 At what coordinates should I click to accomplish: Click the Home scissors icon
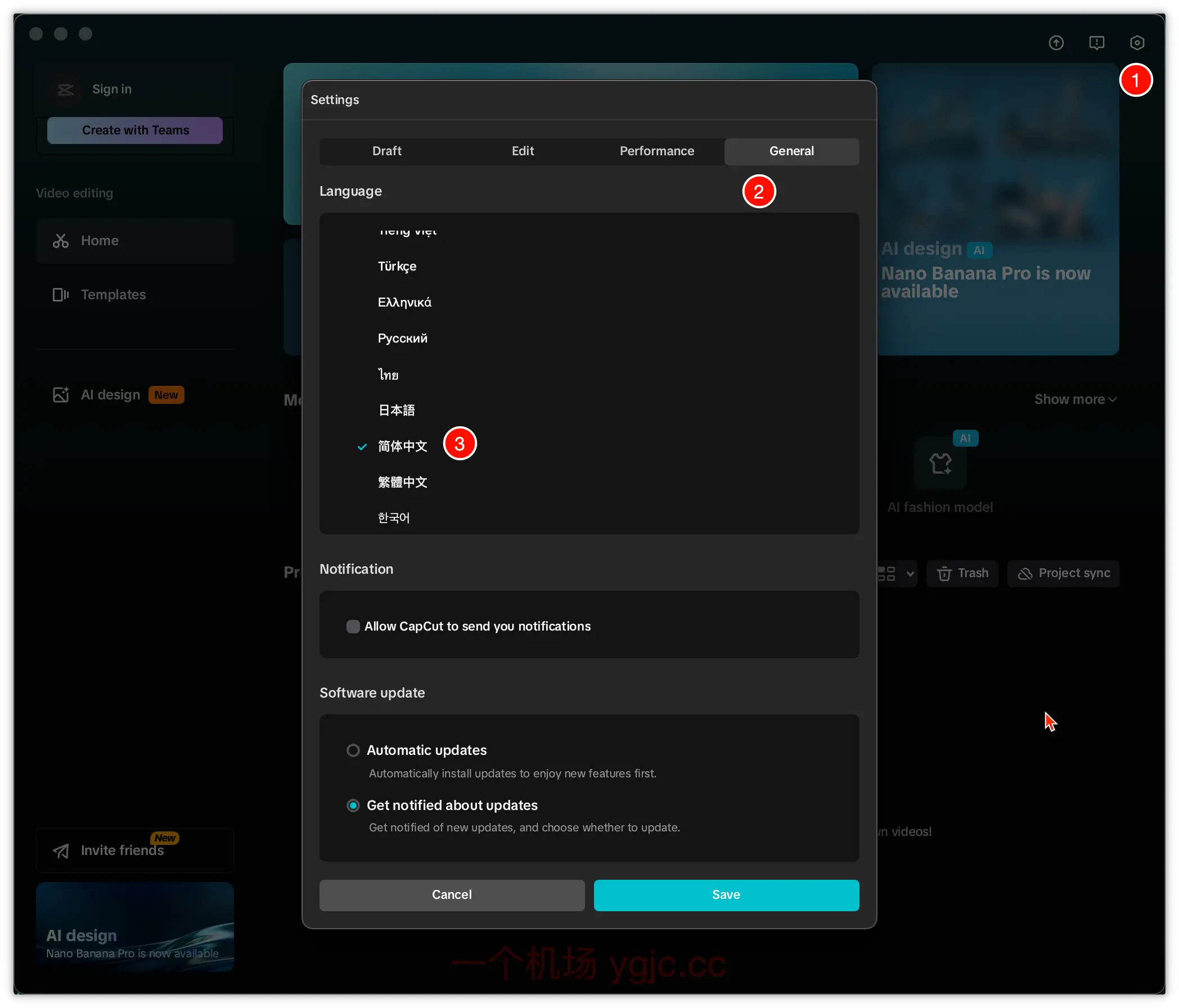tap(60, 241)
